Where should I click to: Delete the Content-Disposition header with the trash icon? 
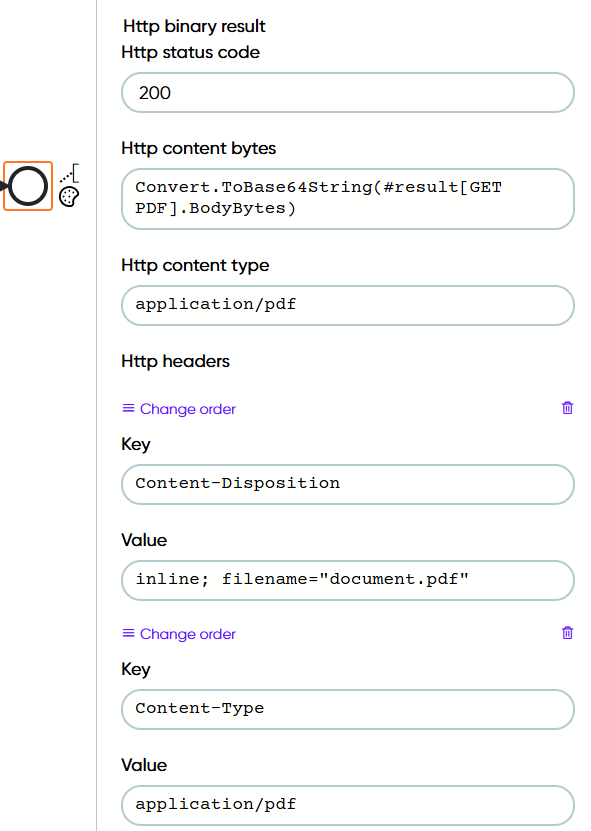(x=567, y=408)
